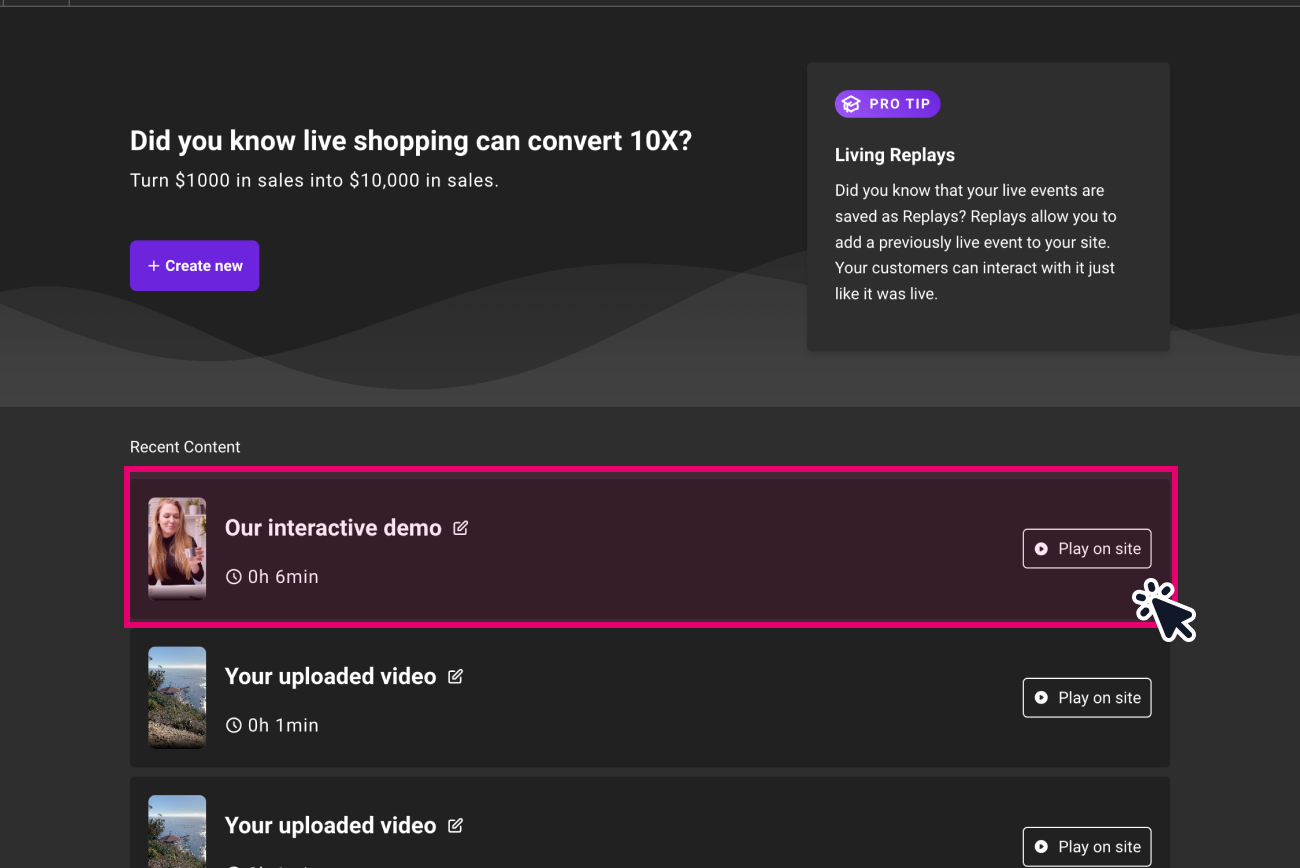The width and height of the screenshot is (1300, 868).
Task: Select the Our interactive demo title
Action: click(333, 528)
